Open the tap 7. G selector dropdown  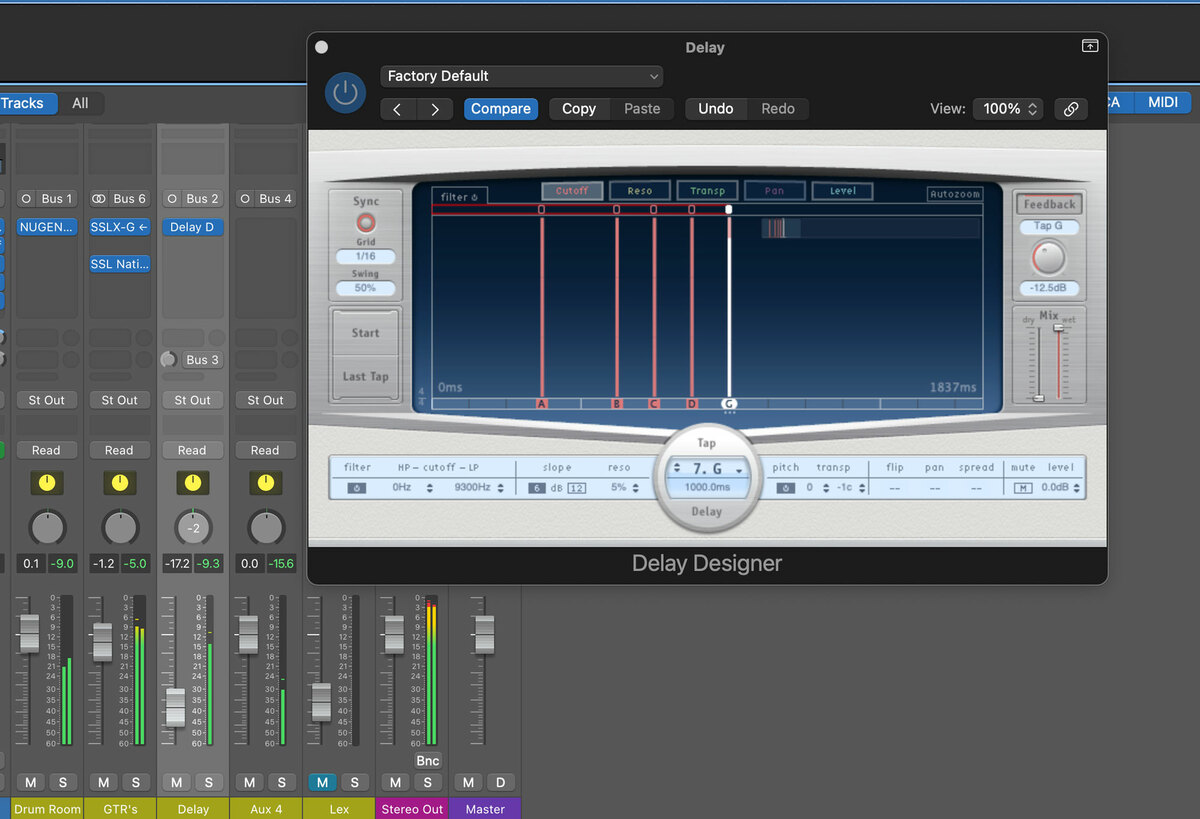click(706, 469)
